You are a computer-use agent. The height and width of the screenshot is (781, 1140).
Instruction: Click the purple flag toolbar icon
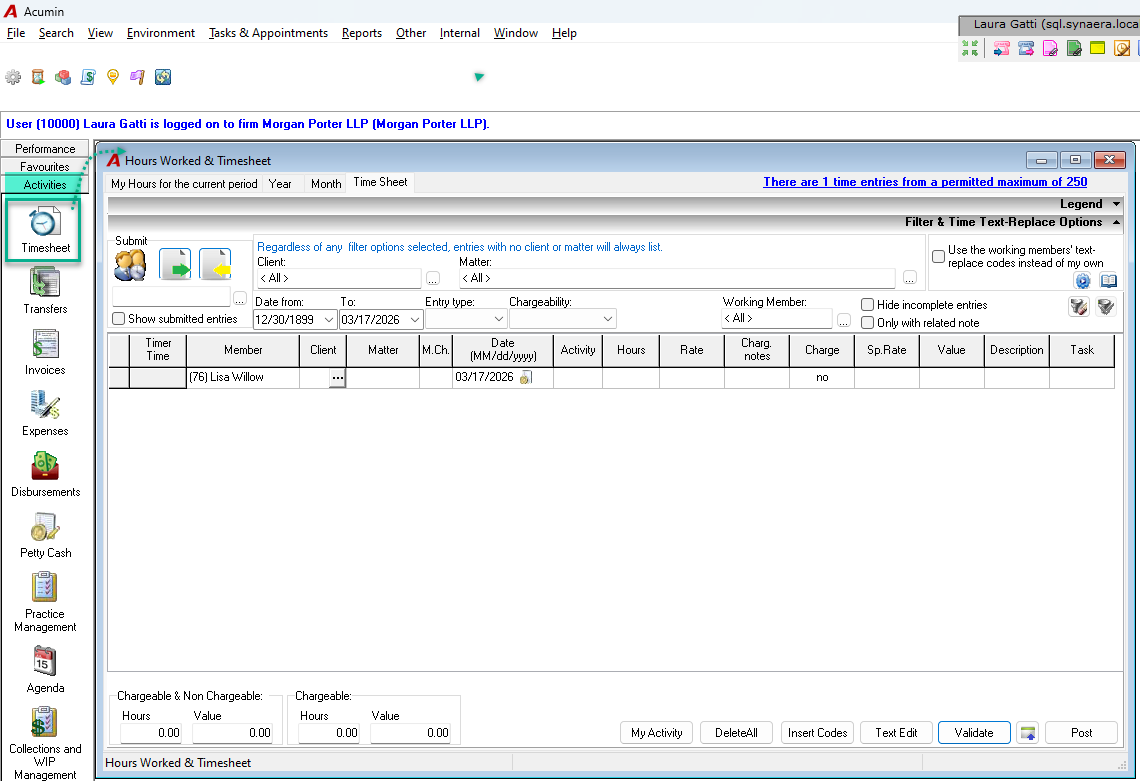[137, 77]
